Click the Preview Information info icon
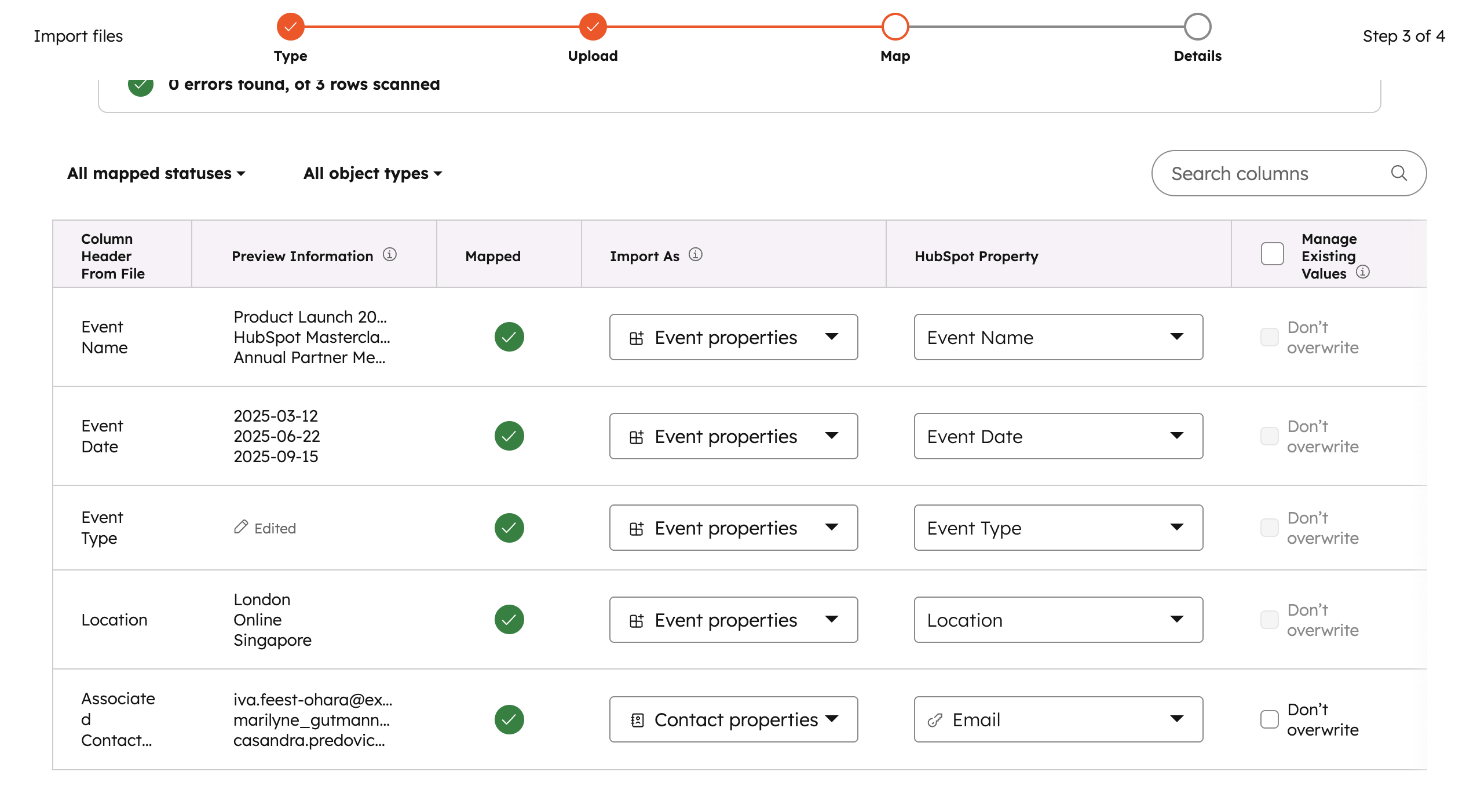1477x812 pixels. (x=390, y=255)
